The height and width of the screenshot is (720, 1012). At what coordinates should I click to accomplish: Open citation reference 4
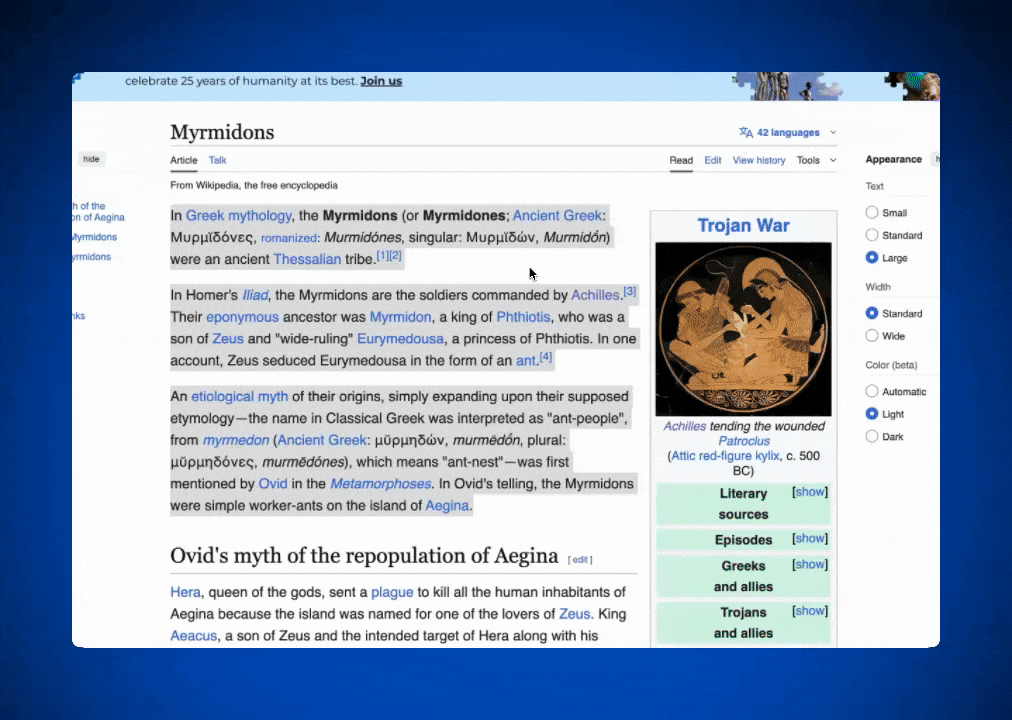(546, 356)
